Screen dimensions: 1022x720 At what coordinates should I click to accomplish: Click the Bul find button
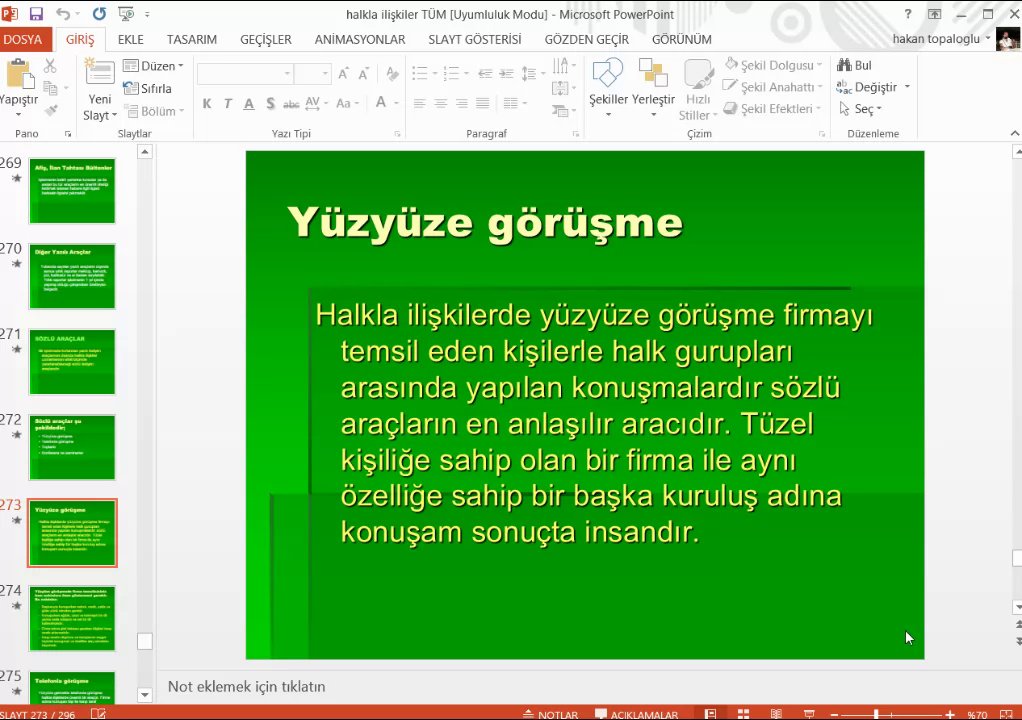854,65
